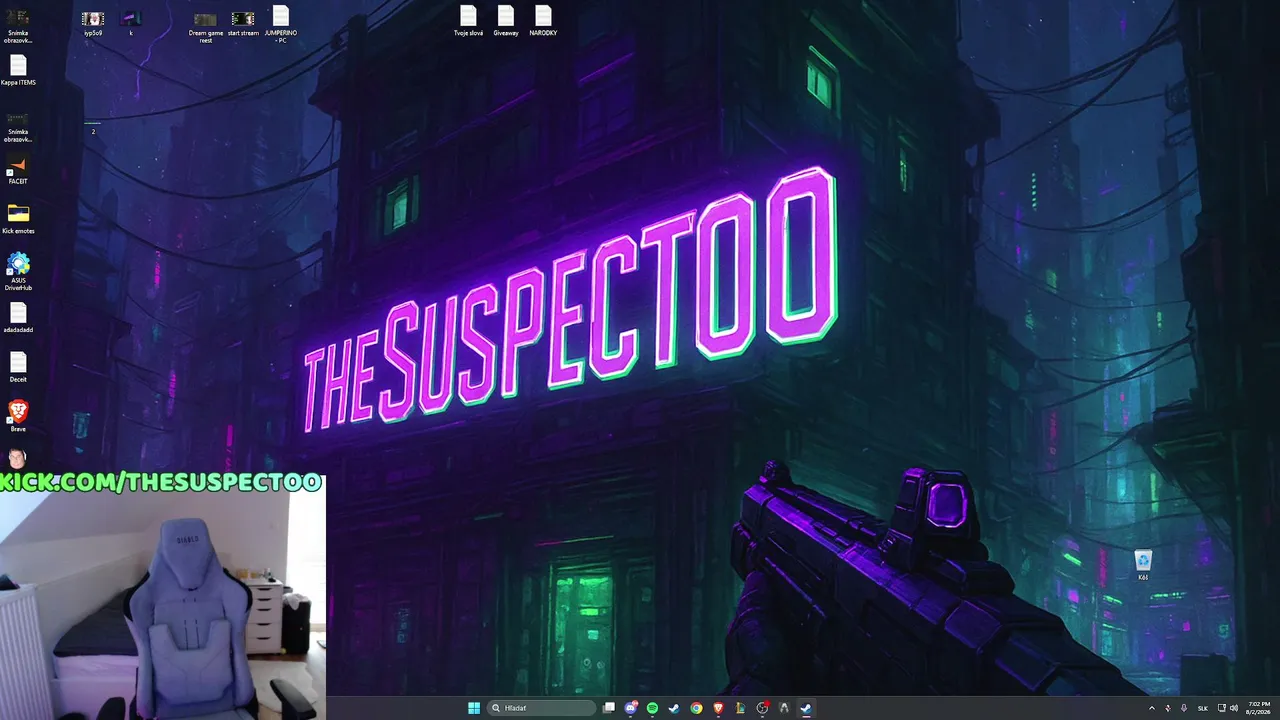1280x720 pixels.
Task: Select the Kick emotes folder
Action: click(18, 218)
